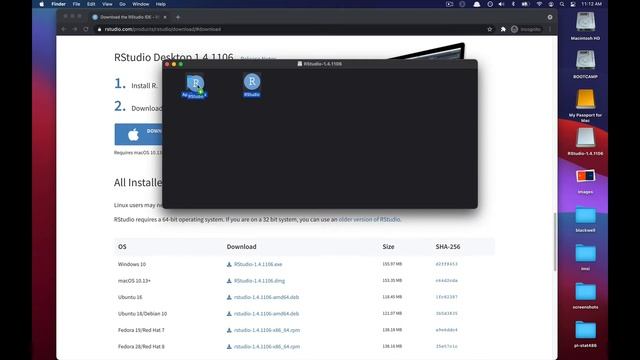
Task: Select the RStudio-1.4.1106 mounted disk on desktop
Action: pyautogui.click(x=585, y=142)
